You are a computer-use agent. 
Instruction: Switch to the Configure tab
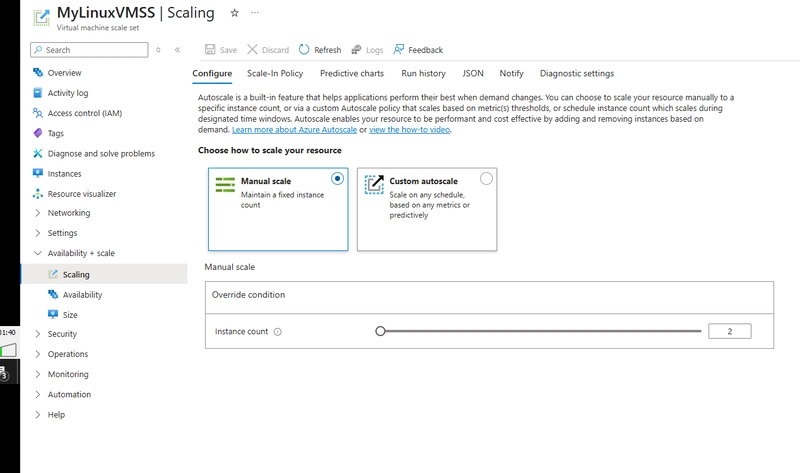[x=212, y=73]
